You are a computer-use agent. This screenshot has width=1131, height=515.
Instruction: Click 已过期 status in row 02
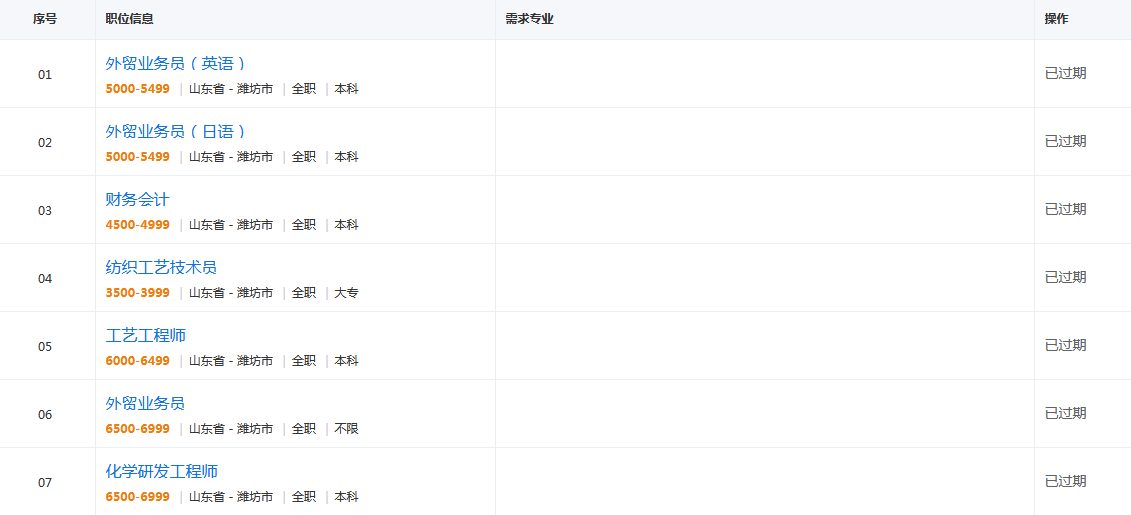point(1065,141)
